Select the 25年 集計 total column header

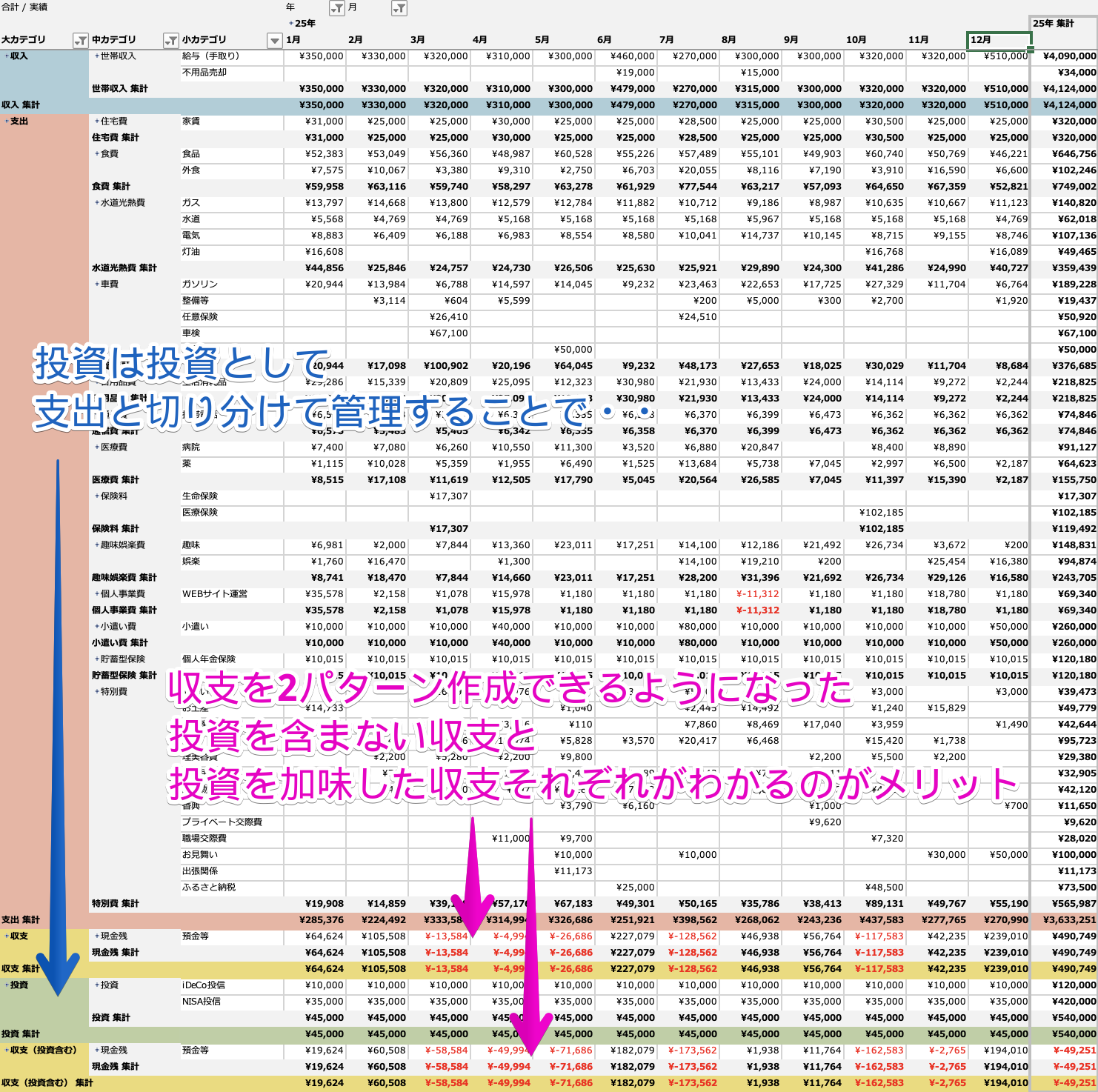[x=1063, y=24]
